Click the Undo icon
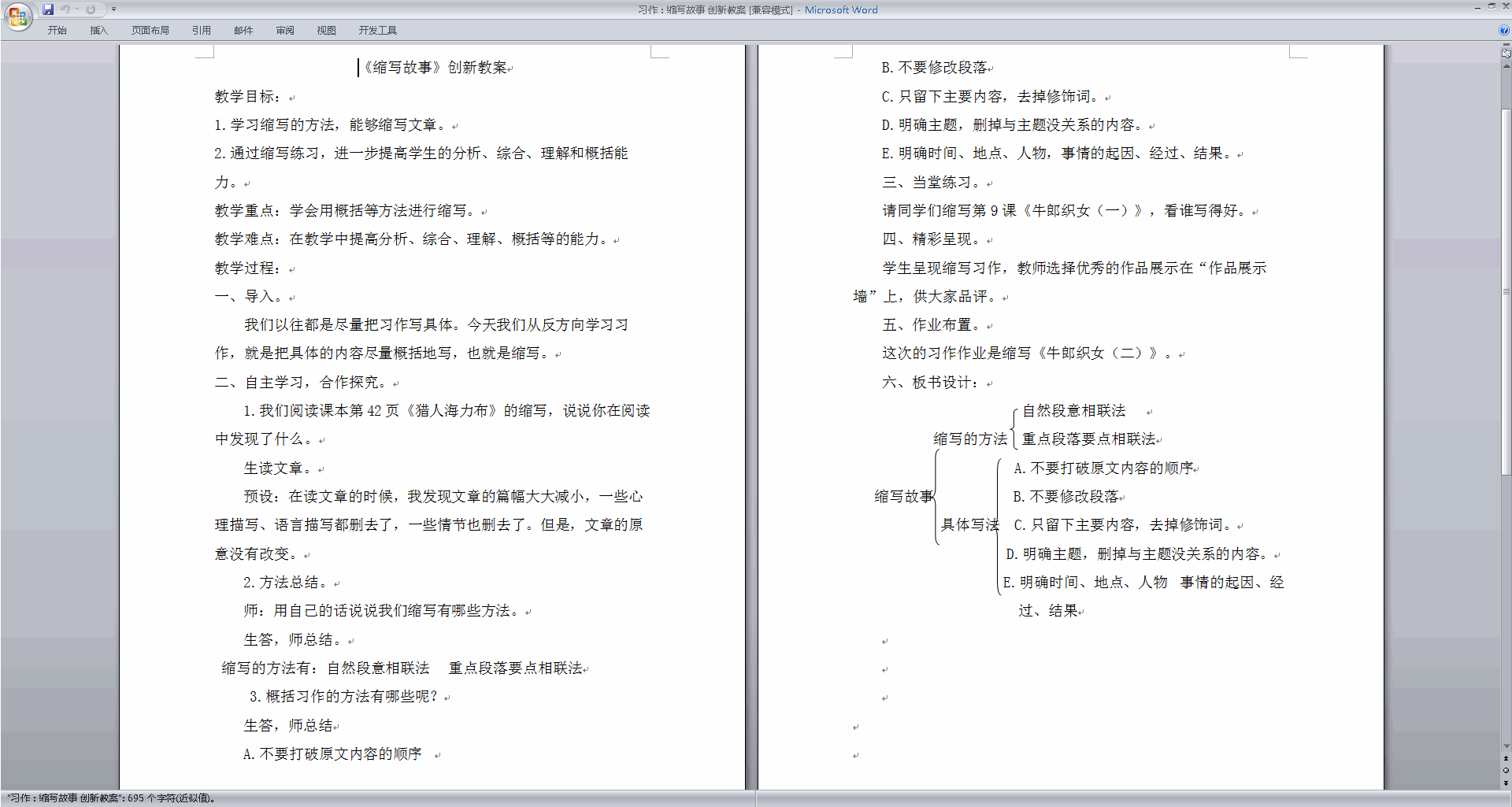 pyautogui.click(x=65, y=9)
